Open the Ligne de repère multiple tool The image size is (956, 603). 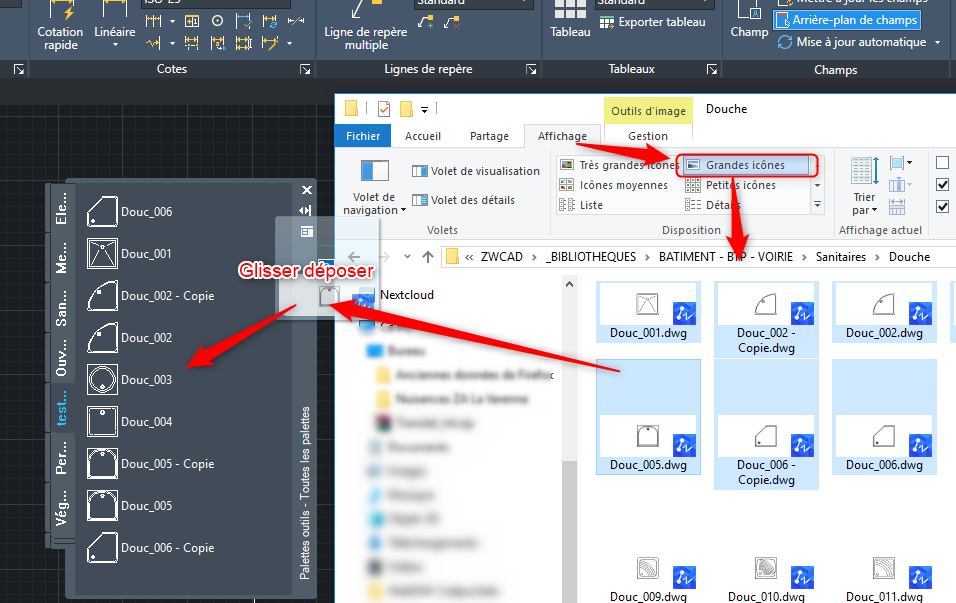365,26
